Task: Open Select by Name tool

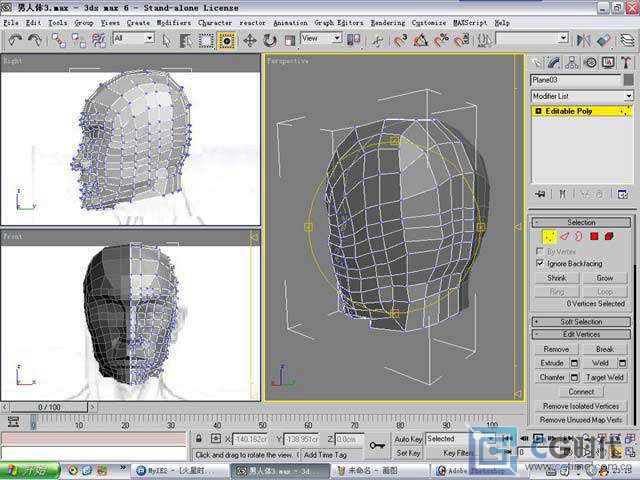Action: pos(186,40)
